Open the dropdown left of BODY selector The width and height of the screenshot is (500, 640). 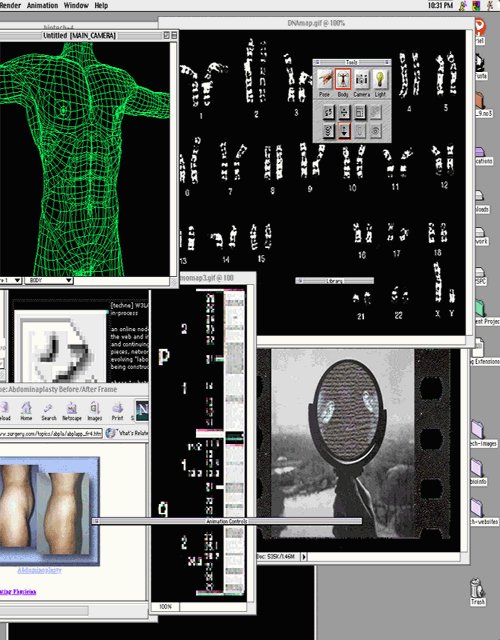click(x=11, y=280)
